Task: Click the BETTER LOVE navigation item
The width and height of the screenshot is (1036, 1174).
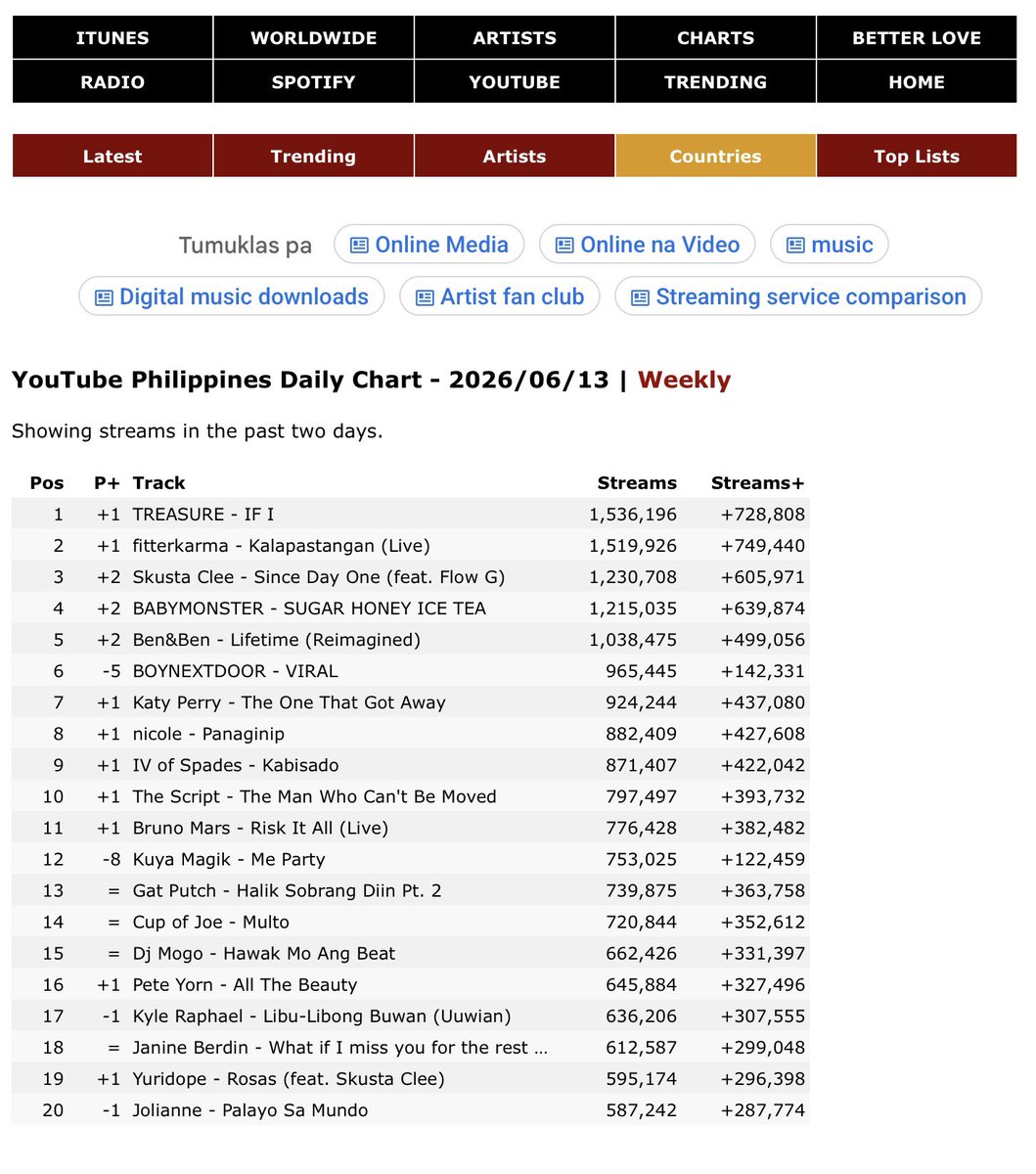Action: coord(917,38)
